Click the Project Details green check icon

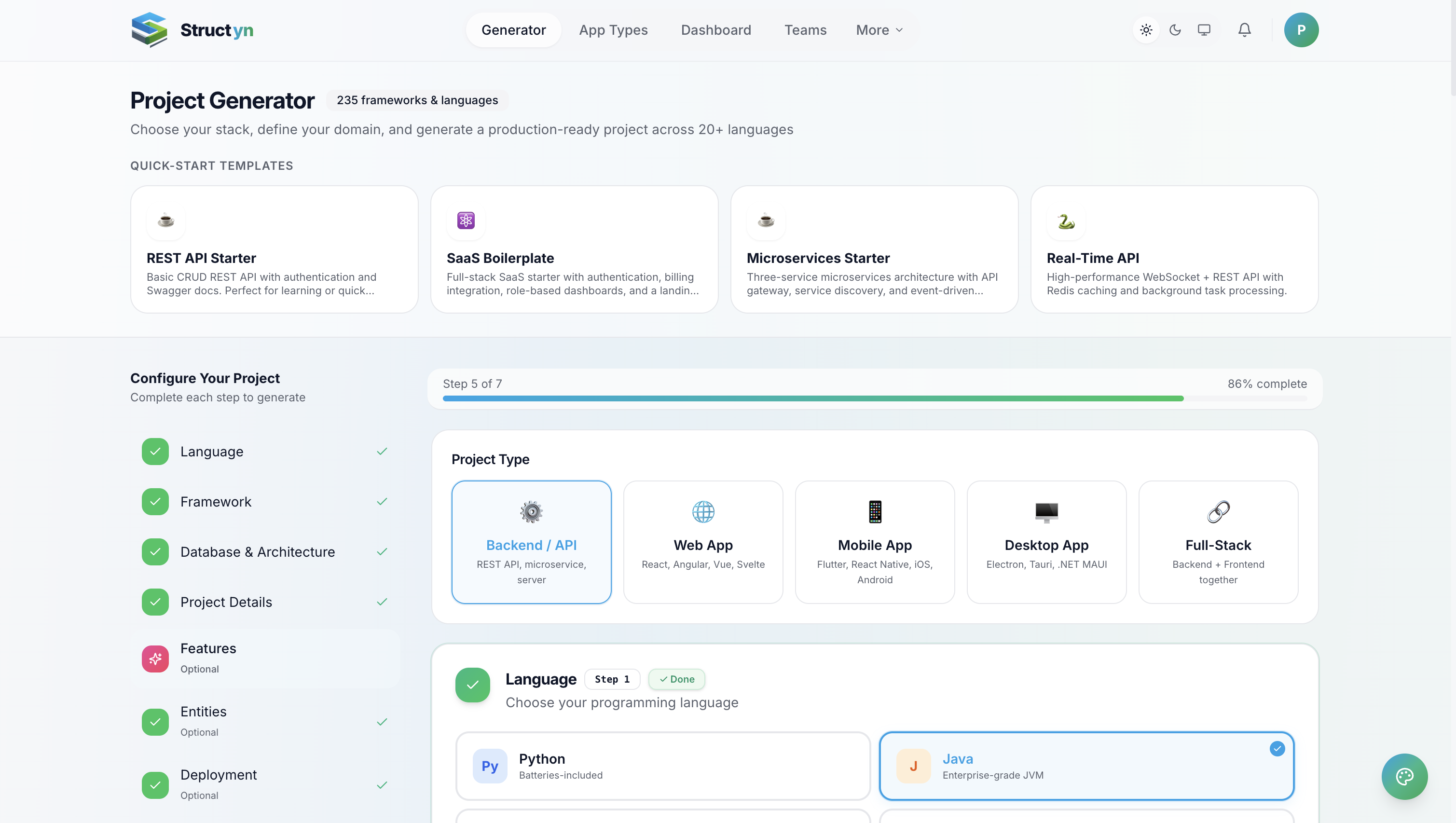click(x=155, y=603)
